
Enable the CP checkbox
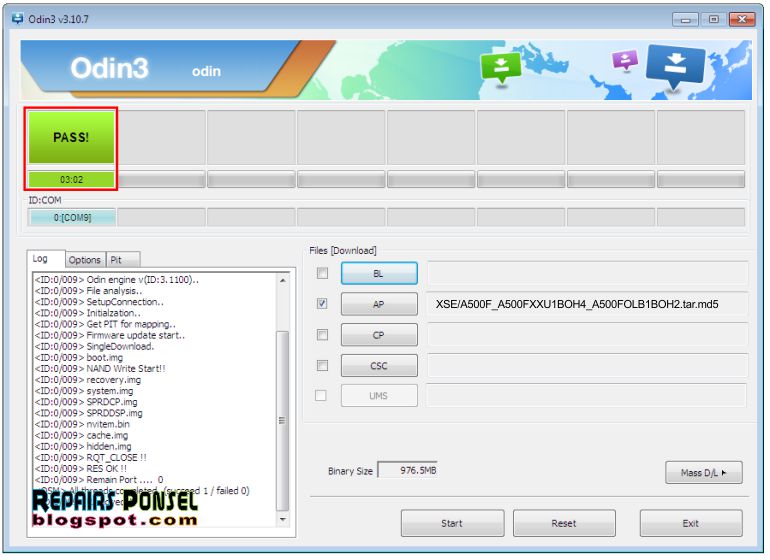(322, 335)
